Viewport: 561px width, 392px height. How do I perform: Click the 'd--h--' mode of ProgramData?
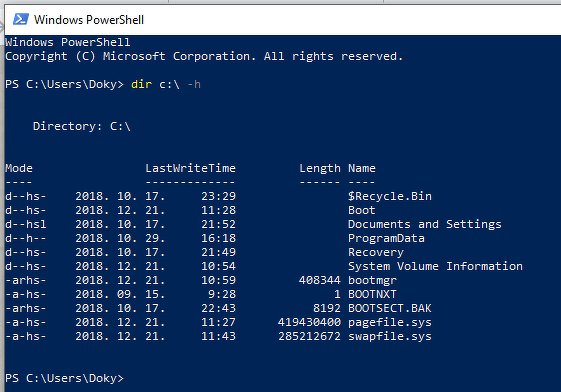tap(26, 238)
